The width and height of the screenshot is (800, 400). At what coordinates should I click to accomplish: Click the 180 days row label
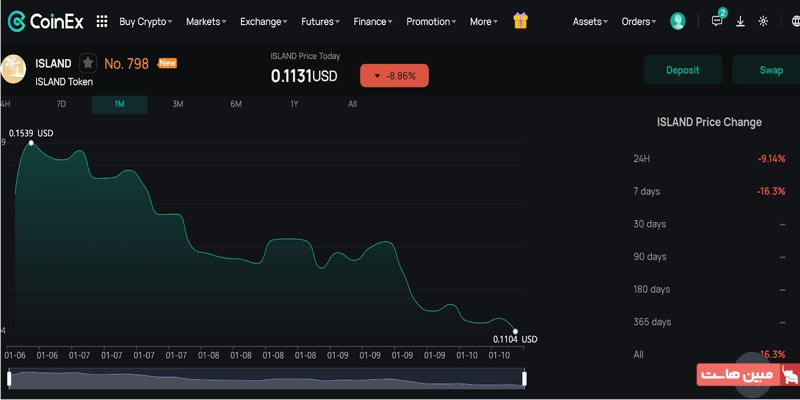click(652, 289)
